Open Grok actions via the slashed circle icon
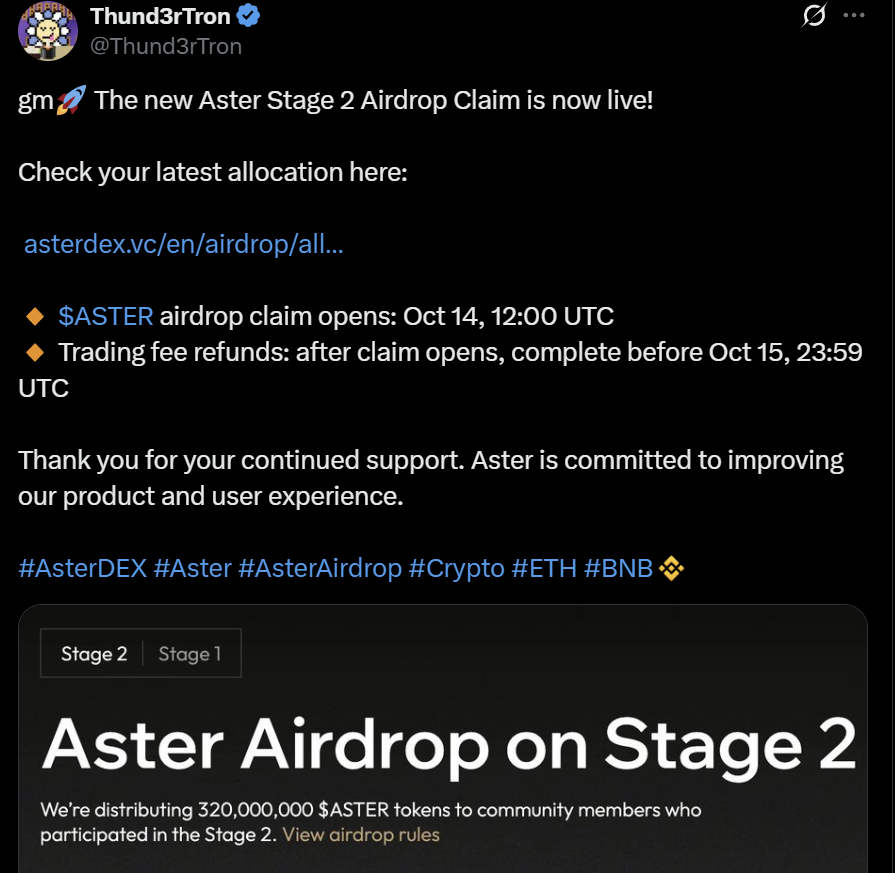This screenshot has width=895, height=873. 813,15
